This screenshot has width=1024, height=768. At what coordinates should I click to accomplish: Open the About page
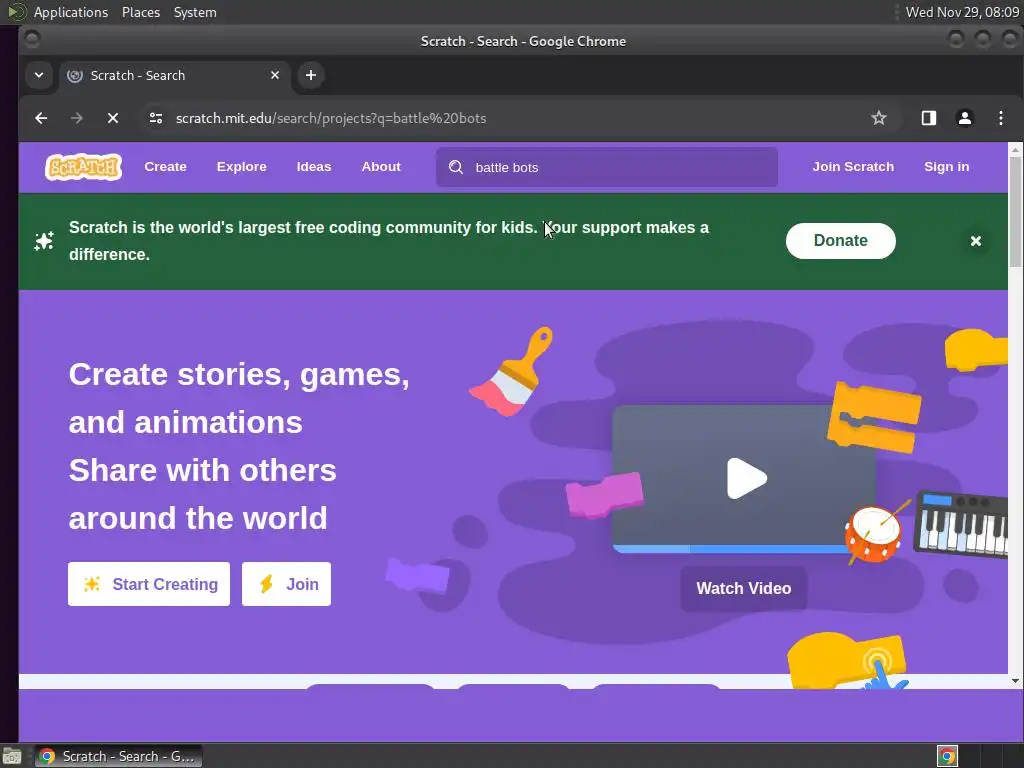[381, 167]
